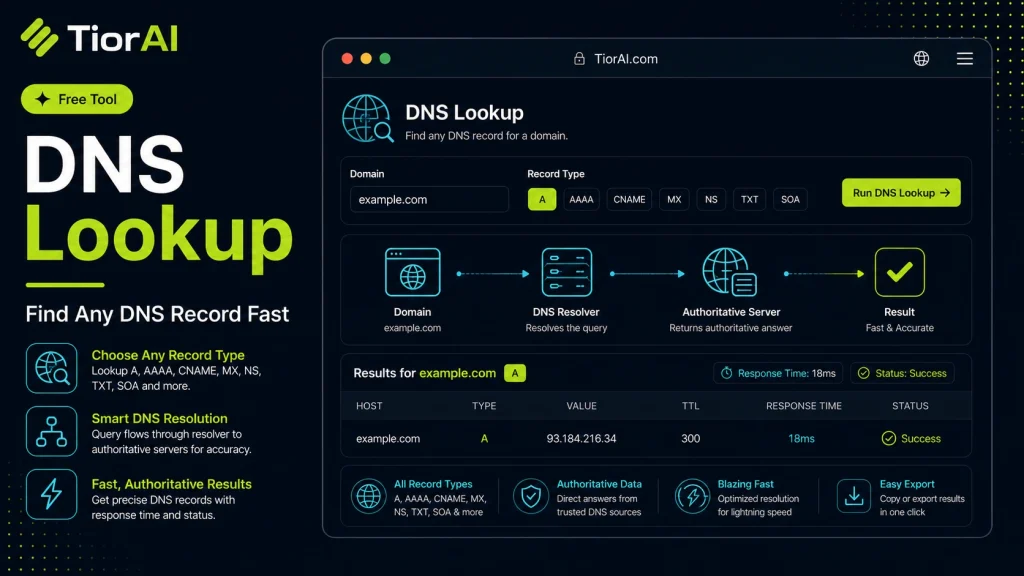Screen dimensions: 1024x576
Task: Click the 93.184.216.34 value cell
Action: click(581, 438)
